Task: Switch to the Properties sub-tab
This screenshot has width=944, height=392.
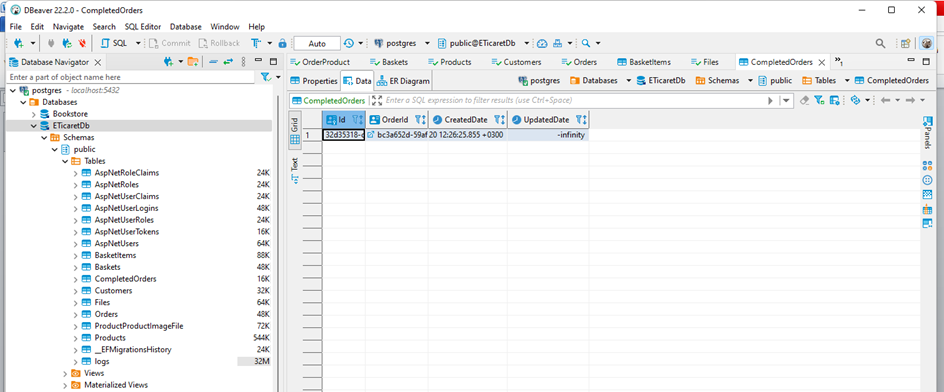Action: (314, 81)
